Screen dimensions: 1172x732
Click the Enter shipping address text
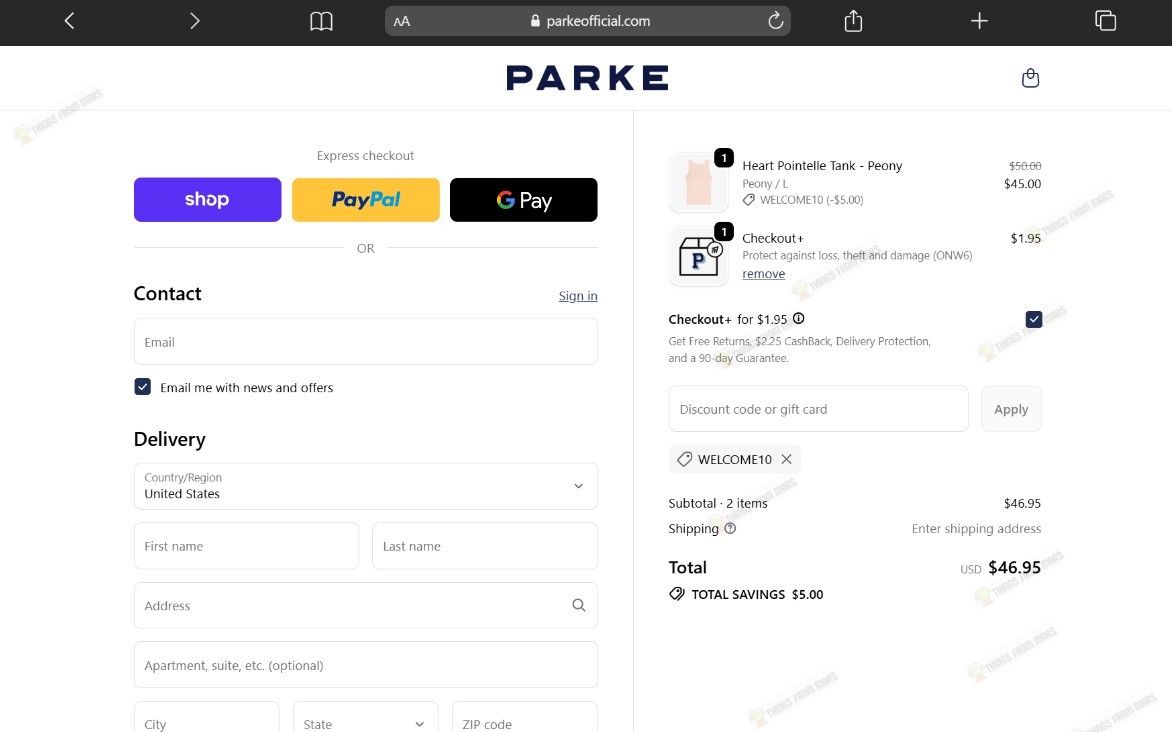[x=976, y=529]
